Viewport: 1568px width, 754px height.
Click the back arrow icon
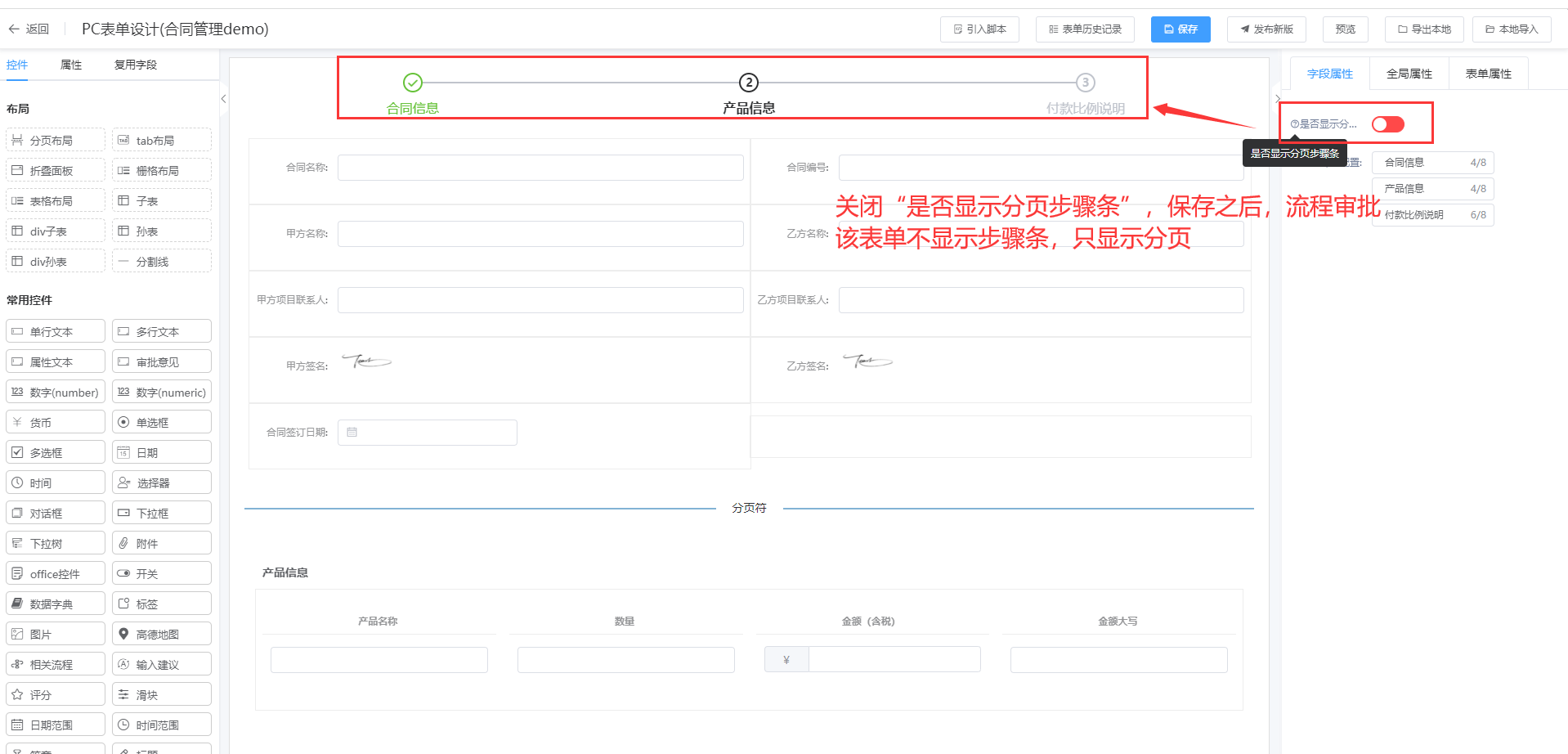[14, 29]
